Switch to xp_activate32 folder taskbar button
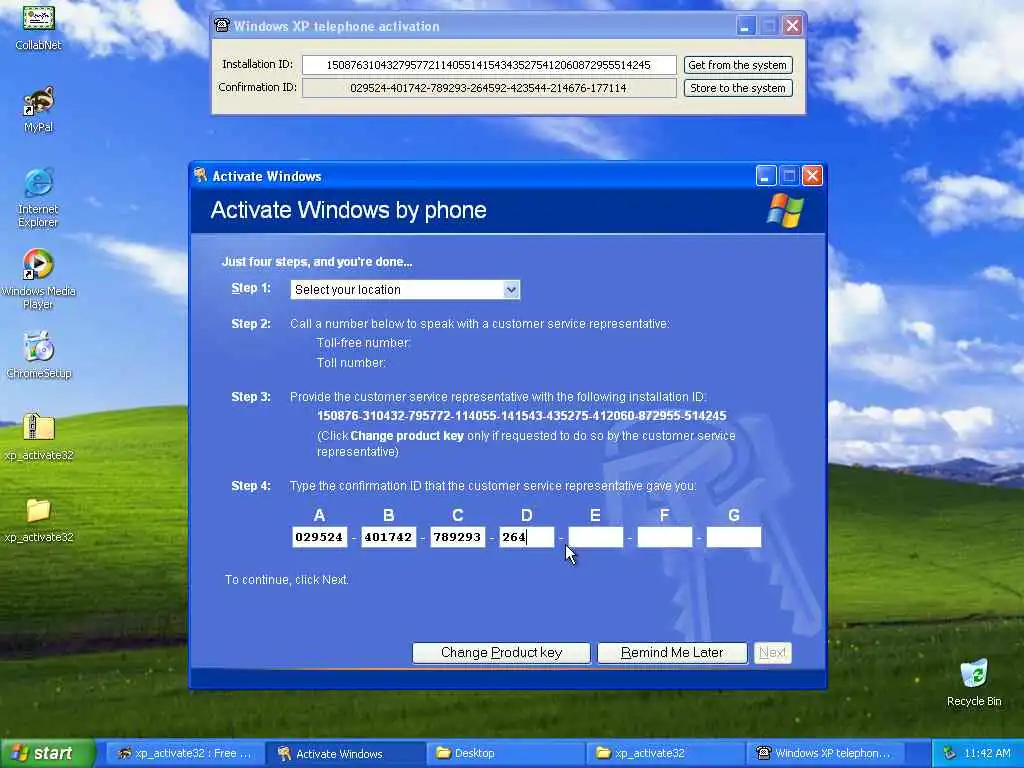The image size is (1024, 768). 665,753
